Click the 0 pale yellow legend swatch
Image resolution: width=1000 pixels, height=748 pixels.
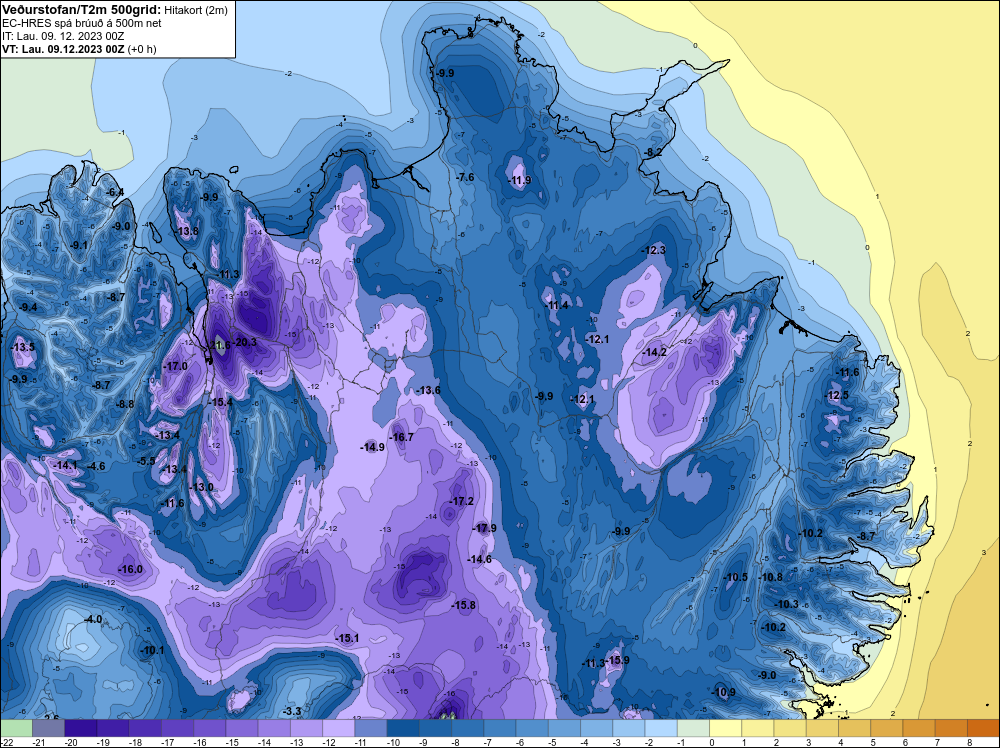[726, 728]
